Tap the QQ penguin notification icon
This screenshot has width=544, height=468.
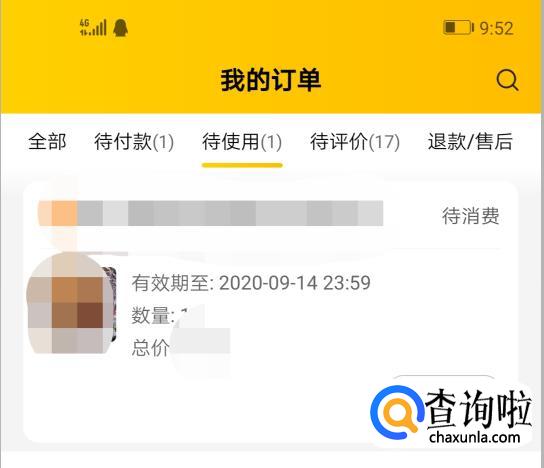[120, 28]
